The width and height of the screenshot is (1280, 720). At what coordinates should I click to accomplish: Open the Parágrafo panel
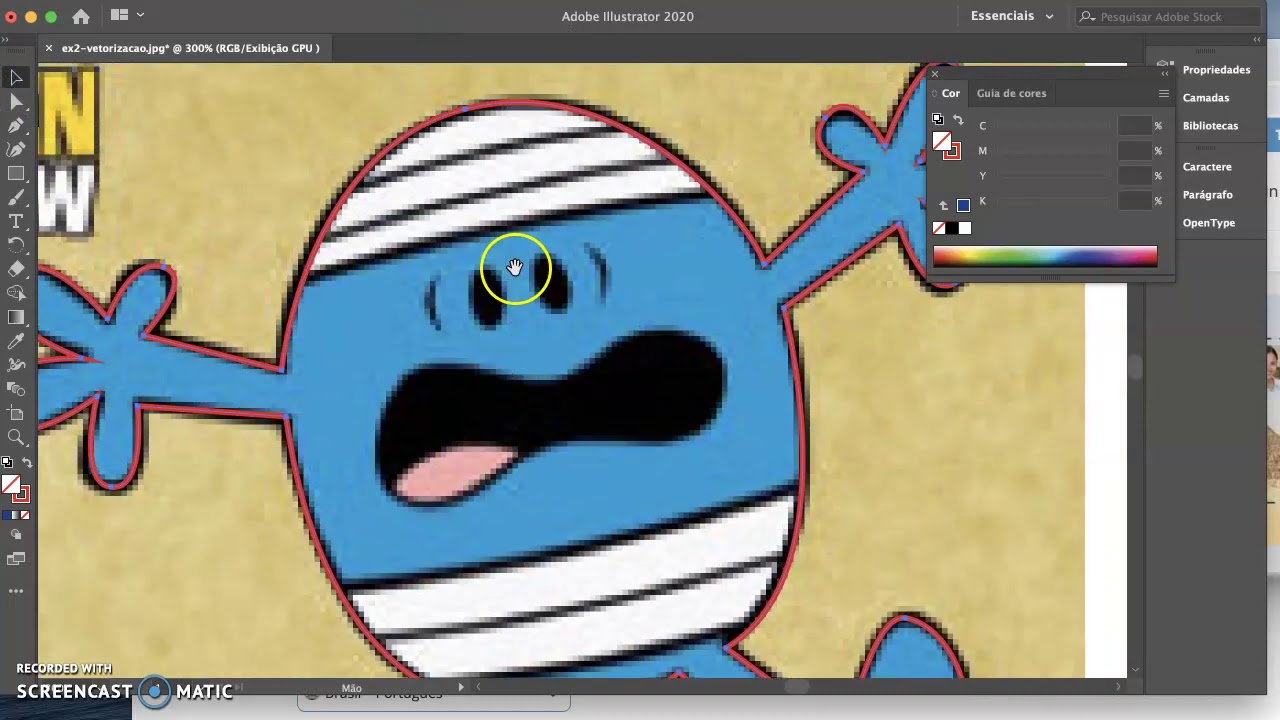pos(1208,195)
